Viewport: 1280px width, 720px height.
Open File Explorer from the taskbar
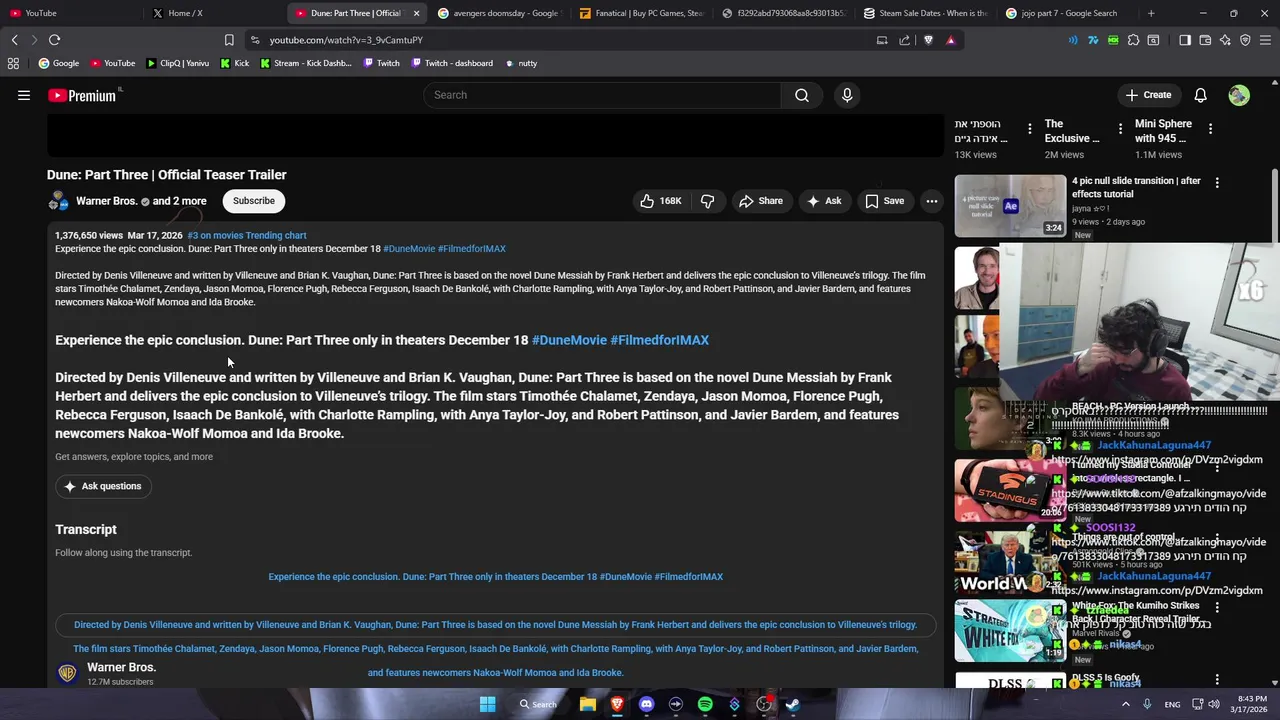pos(588,704)
